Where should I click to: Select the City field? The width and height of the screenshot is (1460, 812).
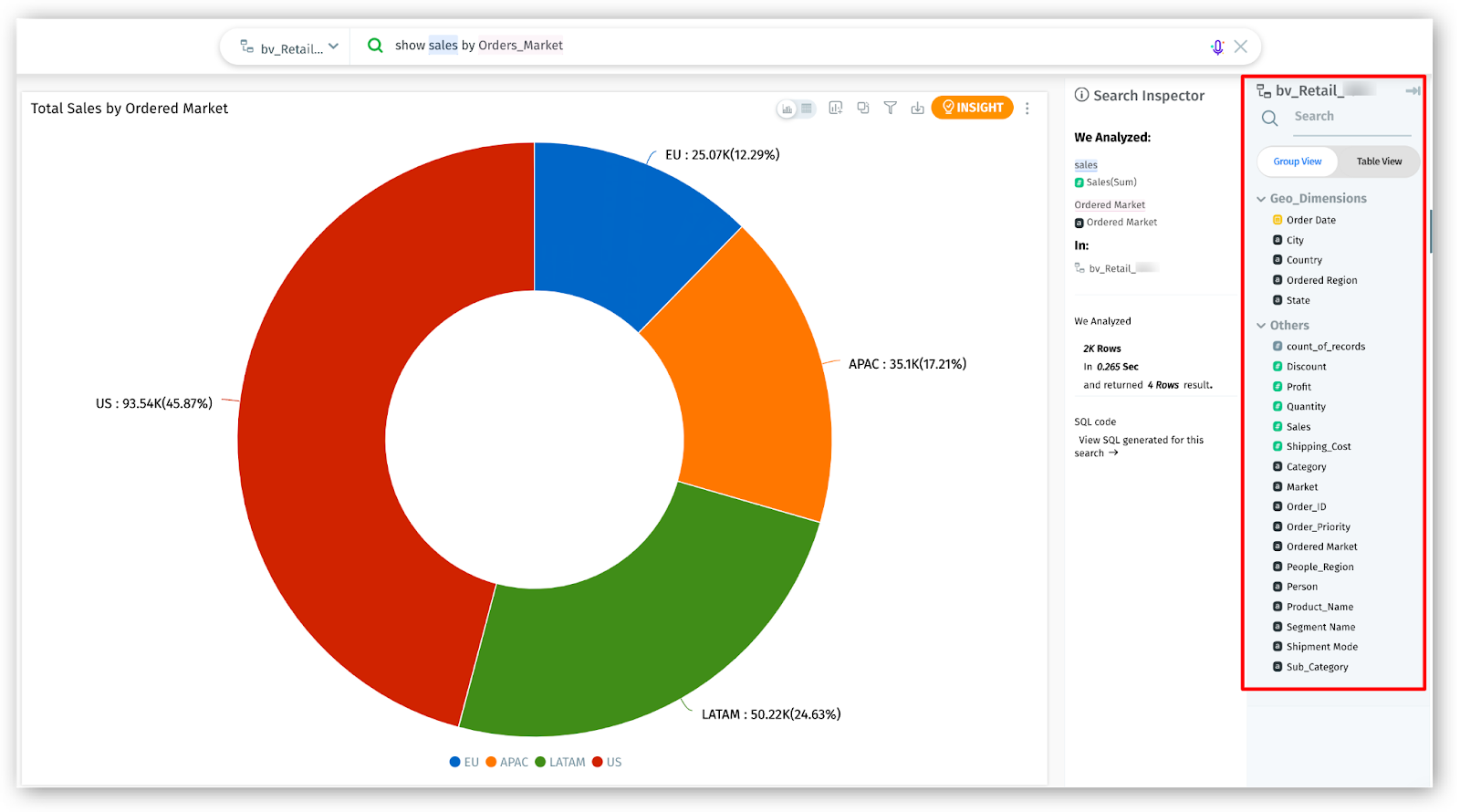pyautogui.click(x=1295, y=240)
